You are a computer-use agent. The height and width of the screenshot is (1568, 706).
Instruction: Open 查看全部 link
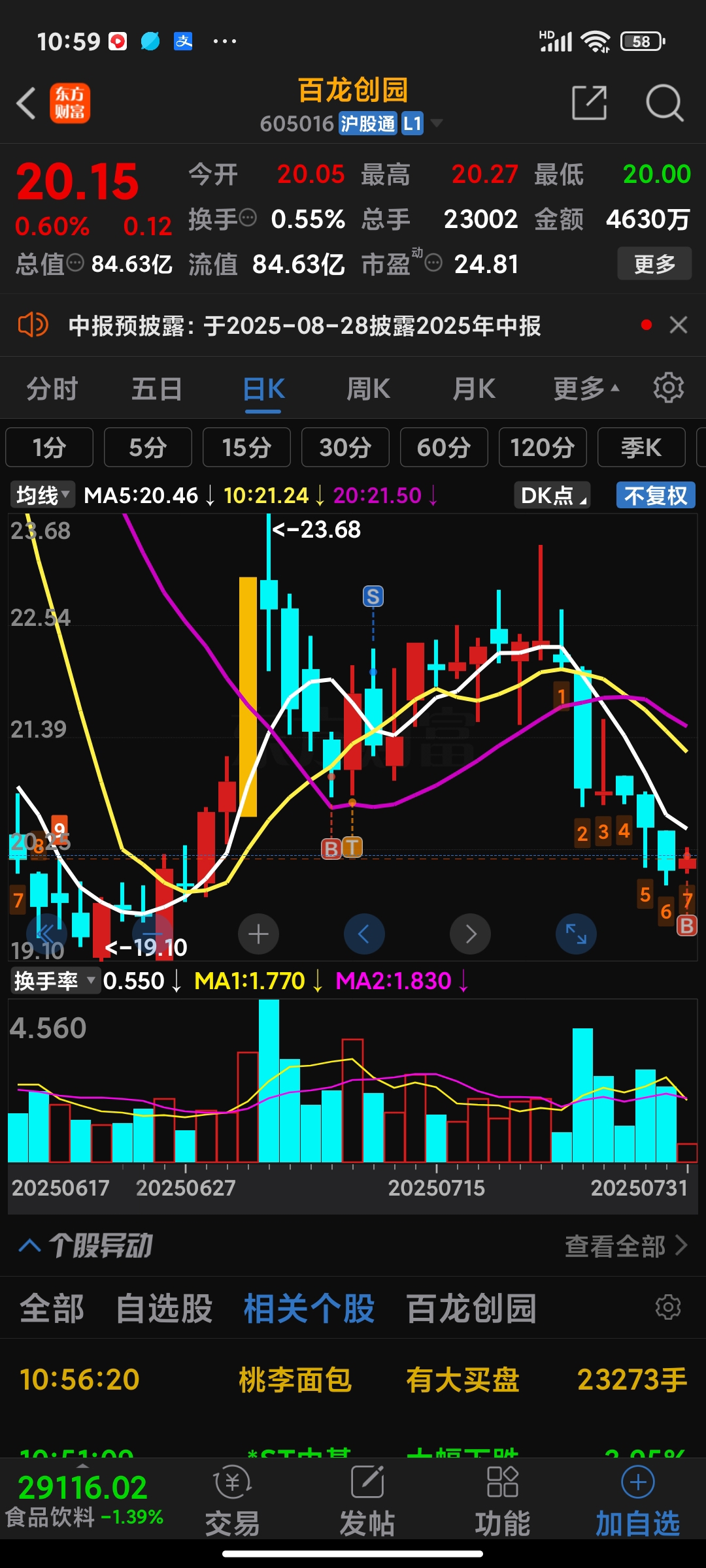(626, 1246)
